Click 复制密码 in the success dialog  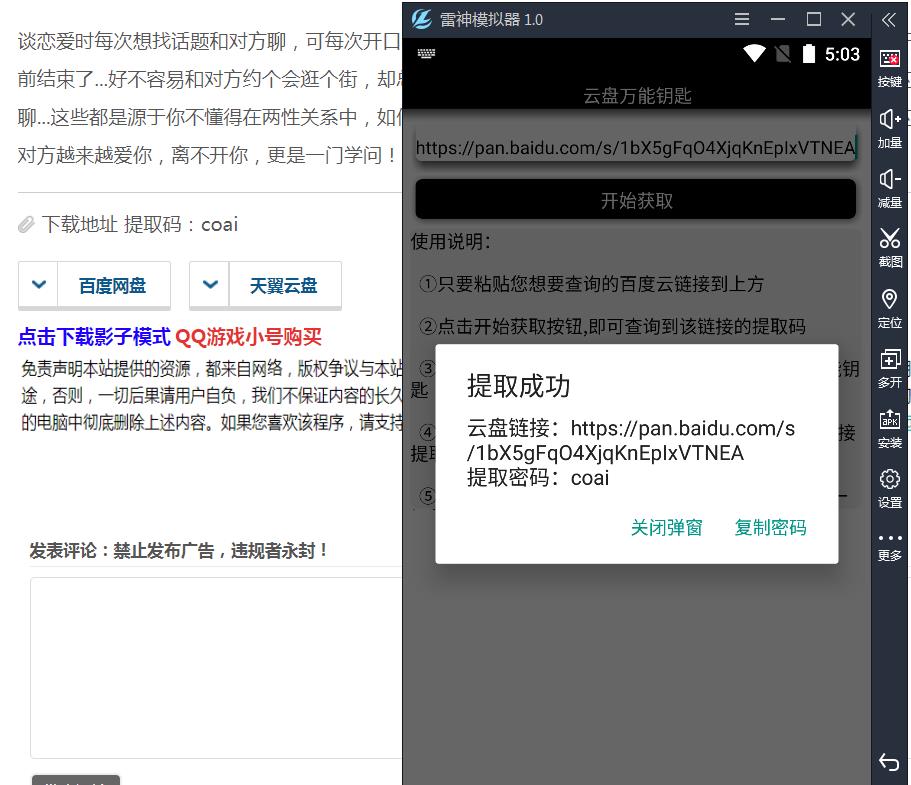pos(770,528)
